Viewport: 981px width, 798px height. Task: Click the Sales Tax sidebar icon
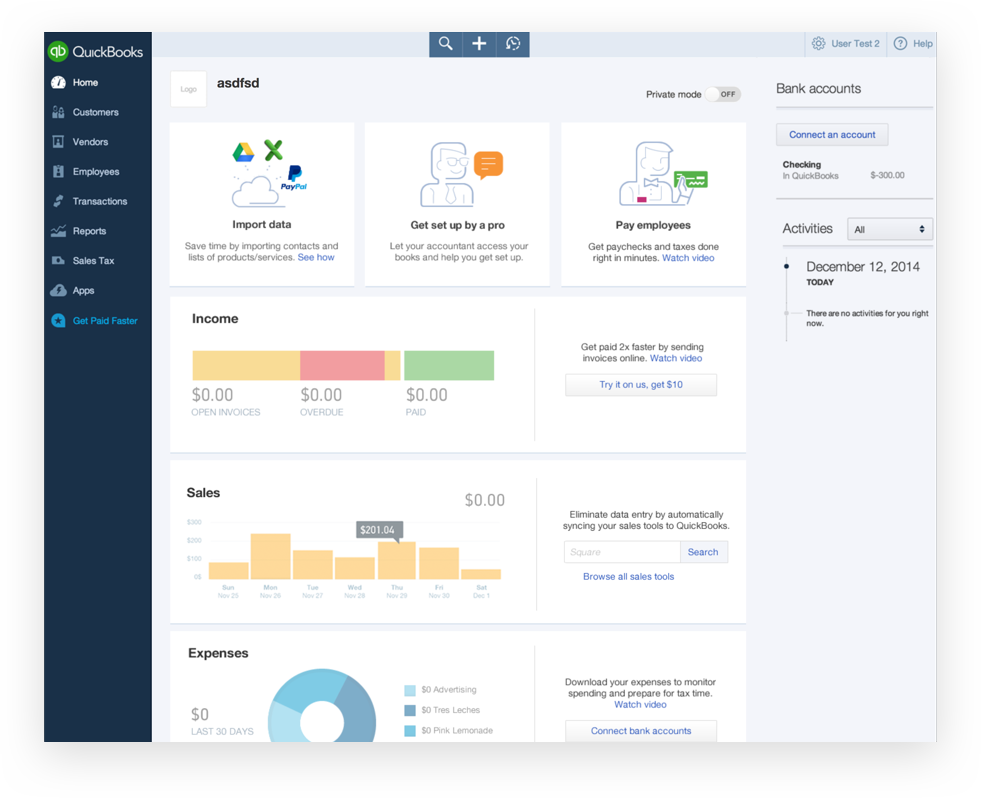point(58,260)
